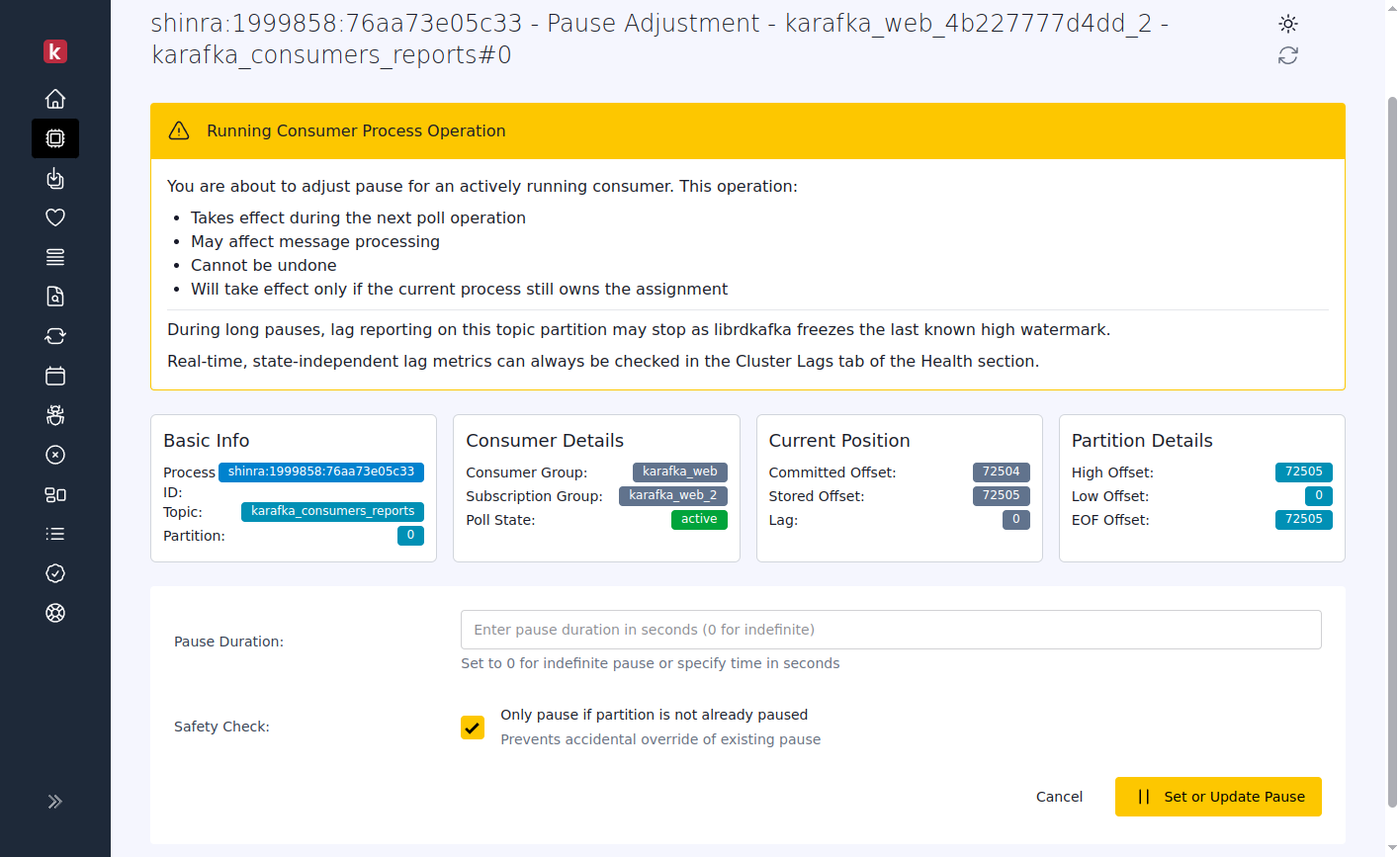Click the process ID shinra:1999858 badge
The height and width of the screenshot is (857, 1400).
[x=320, y=471]
